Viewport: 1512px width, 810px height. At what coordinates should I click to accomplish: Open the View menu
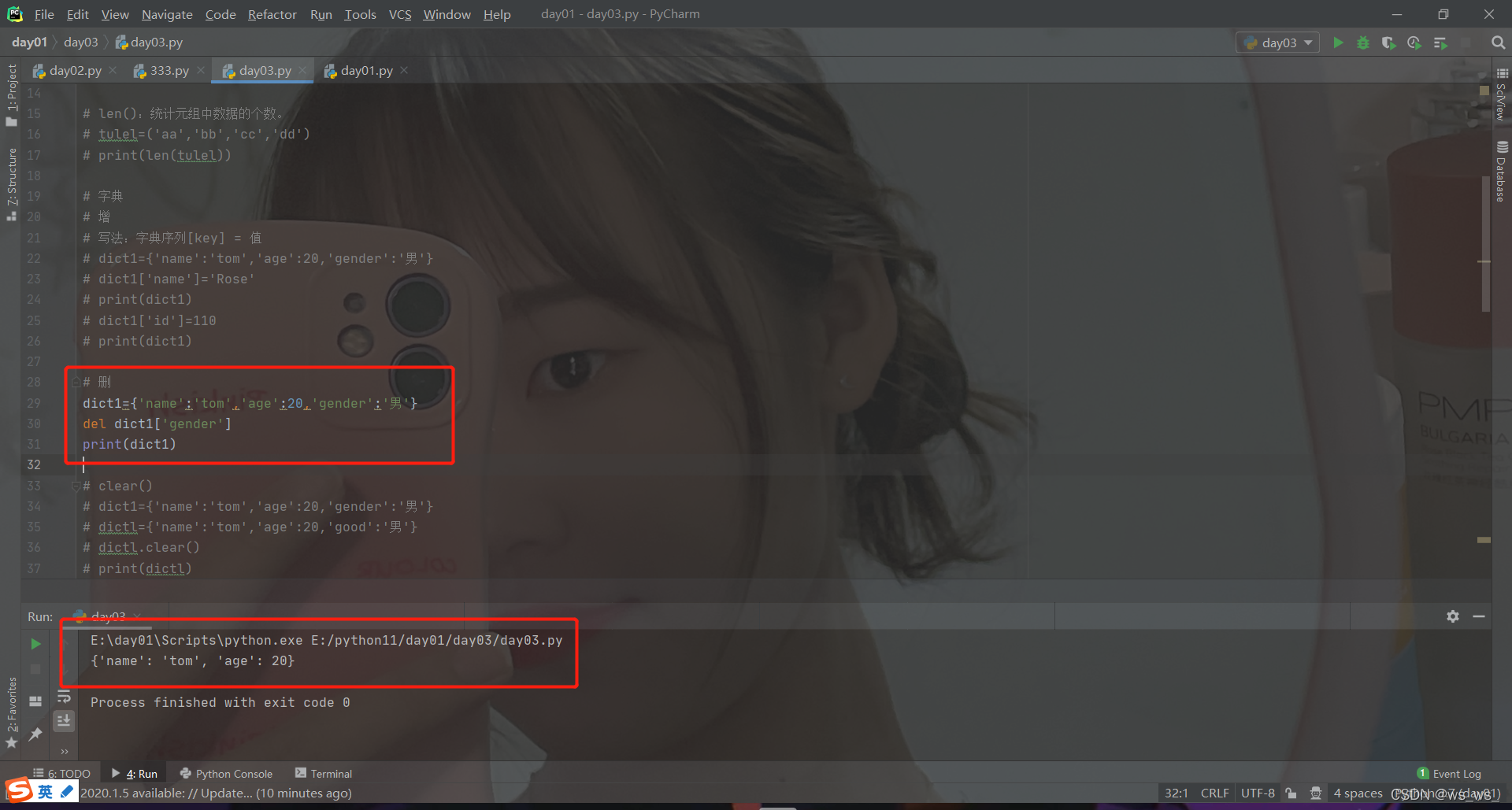(115, 14)
